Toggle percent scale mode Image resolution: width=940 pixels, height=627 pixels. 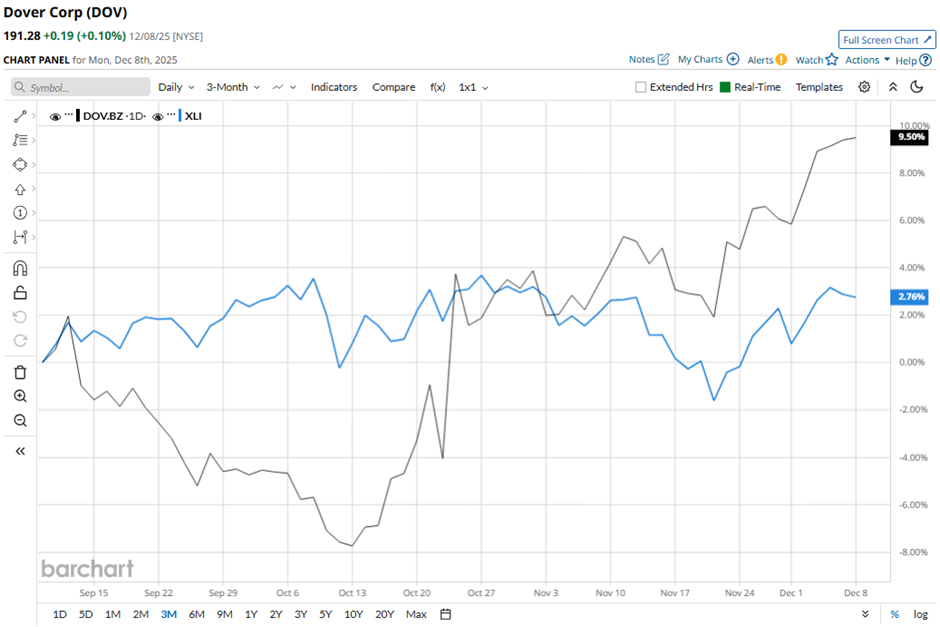[894, 614]
